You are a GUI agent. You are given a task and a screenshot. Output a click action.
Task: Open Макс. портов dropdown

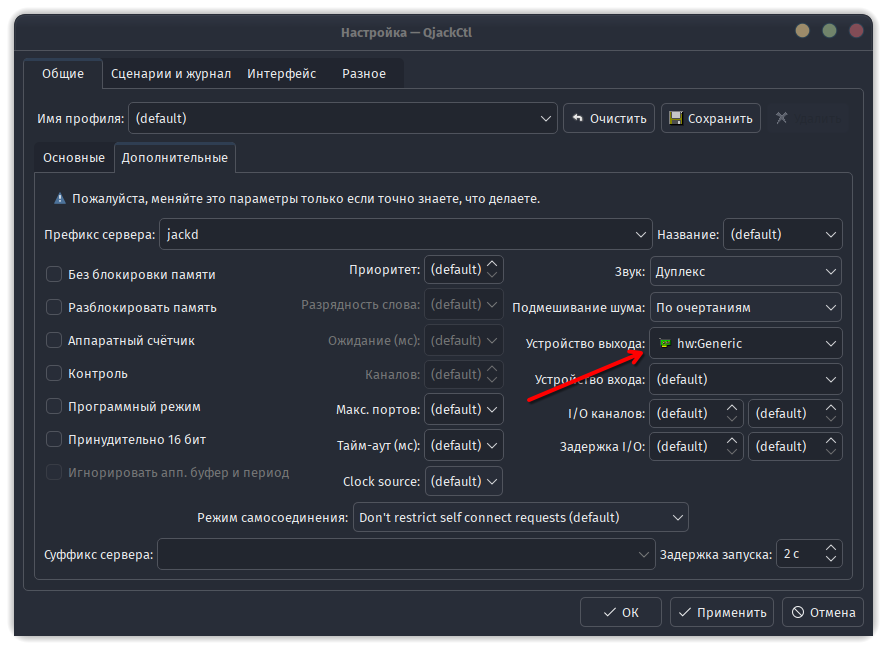point(463,410)
